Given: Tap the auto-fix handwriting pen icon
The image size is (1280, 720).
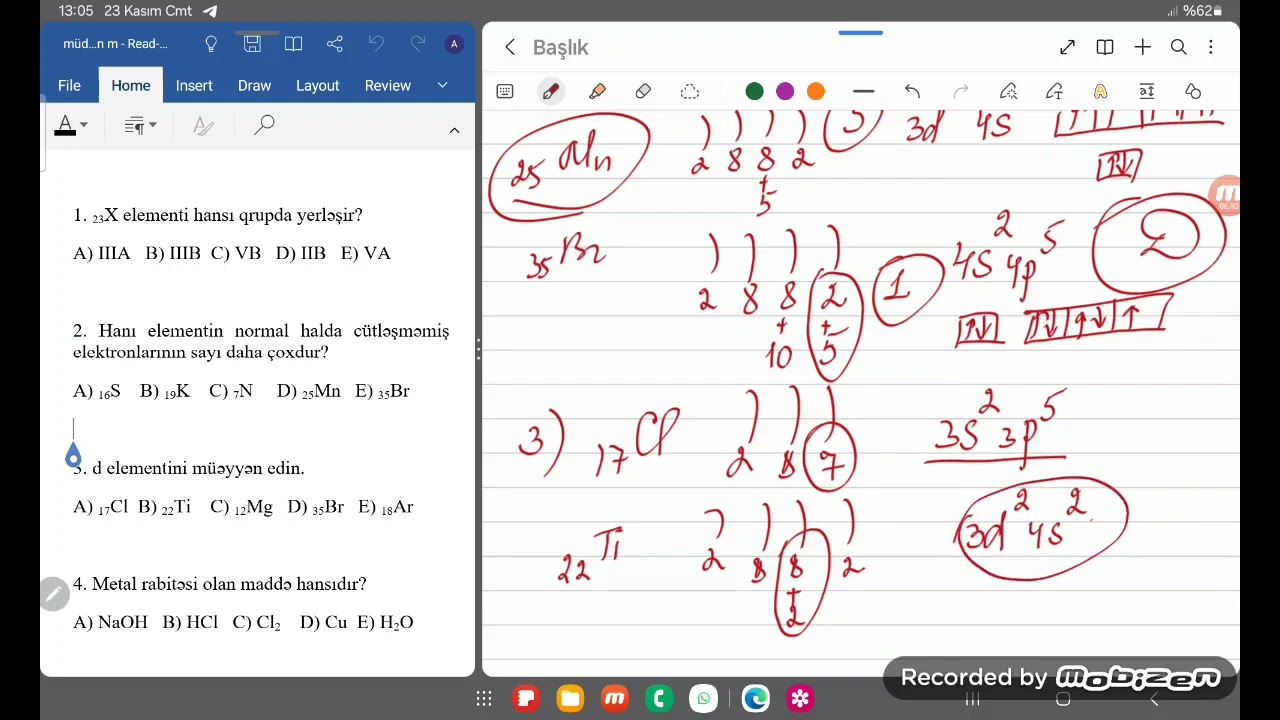Looking at the screenshot, I should tap(1008, 92).
